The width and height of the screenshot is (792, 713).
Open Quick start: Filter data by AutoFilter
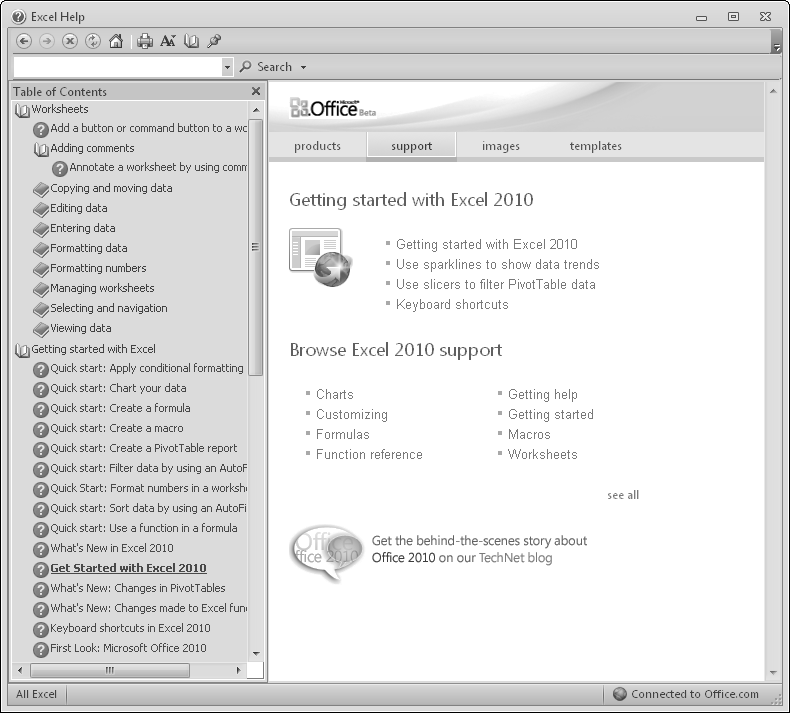148,468
